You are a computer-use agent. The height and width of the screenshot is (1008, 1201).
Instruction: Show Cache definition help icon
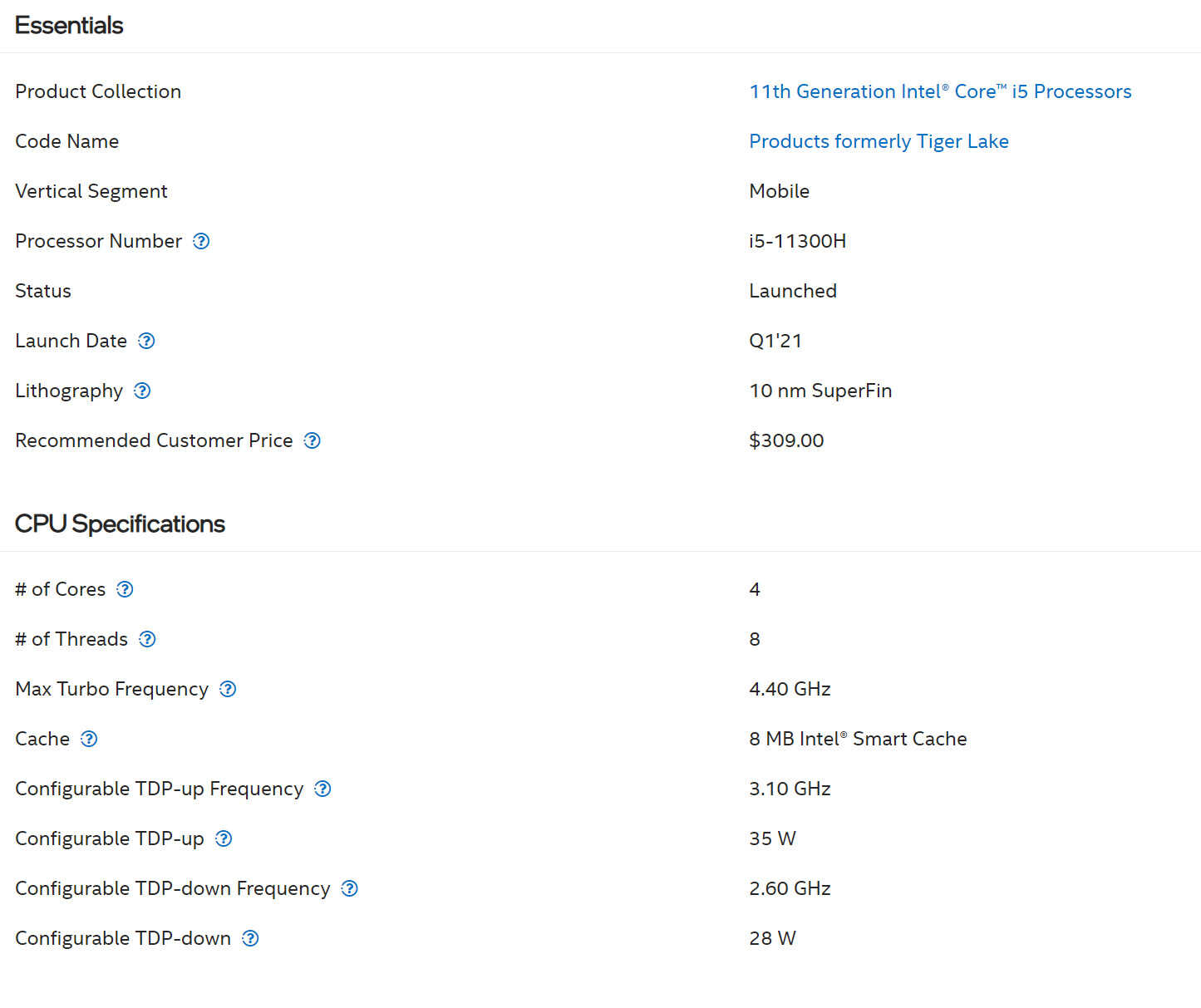(89, 739)
